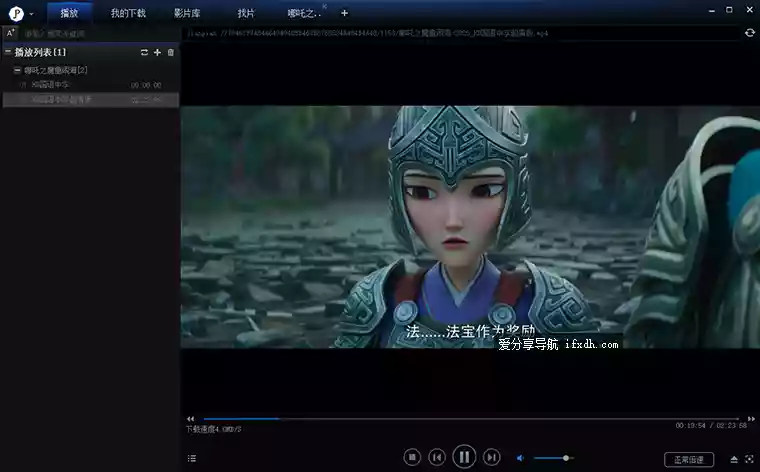Add a new tab with plus icon
This screenshot has width=760, height=472.
(x=344, y=13)
